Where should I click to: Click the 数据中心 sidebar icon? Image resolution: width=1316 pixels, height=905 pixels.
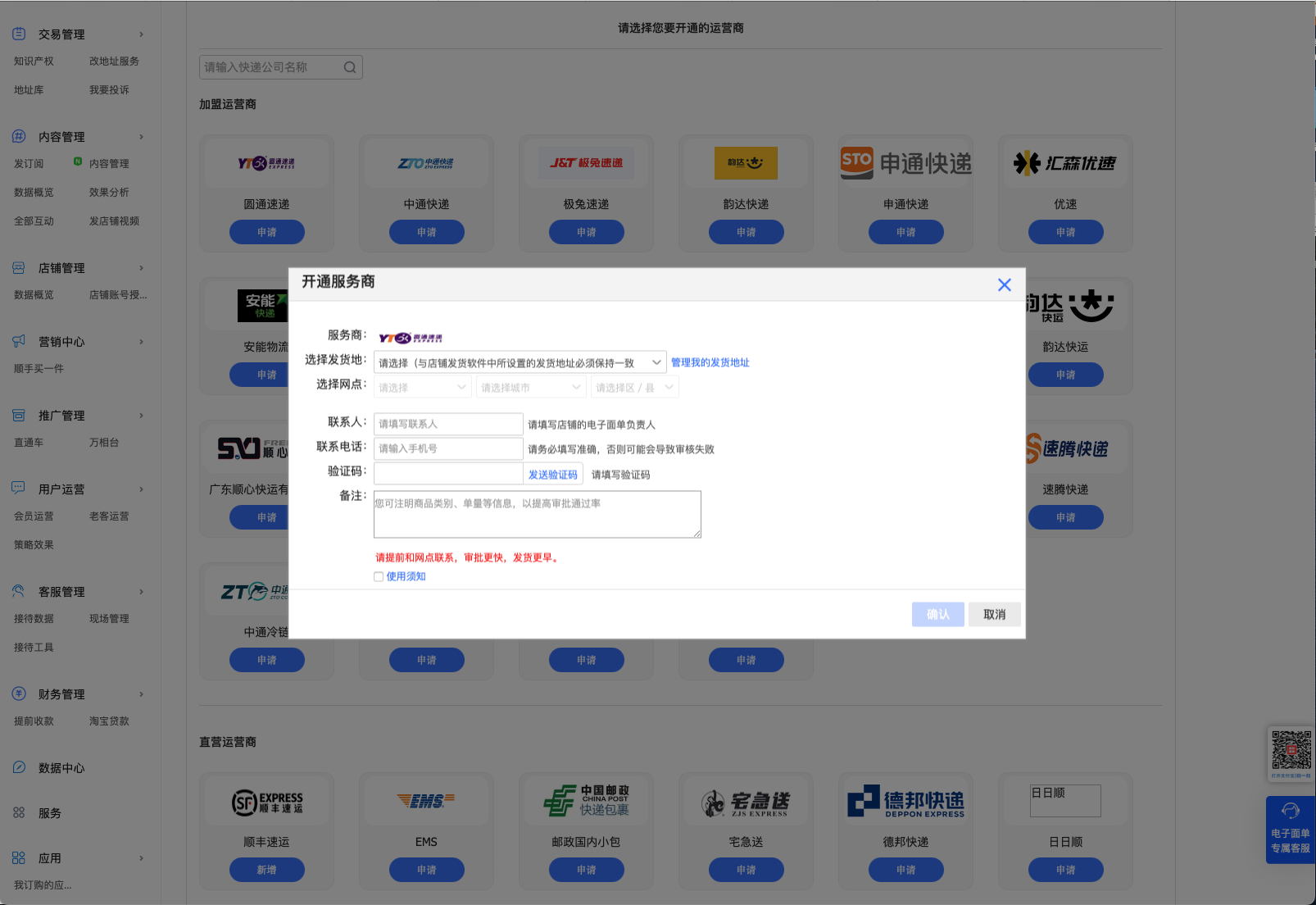[x=19, y=767]
